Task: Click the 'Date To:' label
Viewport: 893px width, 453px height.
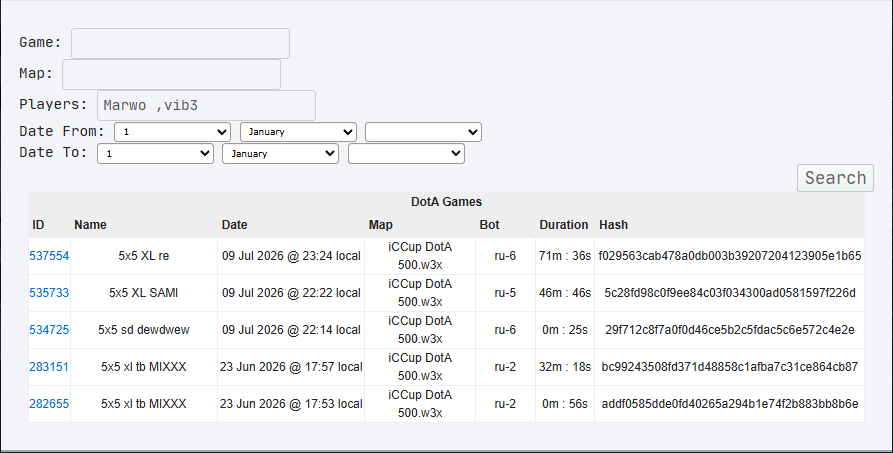Action: 54,153
